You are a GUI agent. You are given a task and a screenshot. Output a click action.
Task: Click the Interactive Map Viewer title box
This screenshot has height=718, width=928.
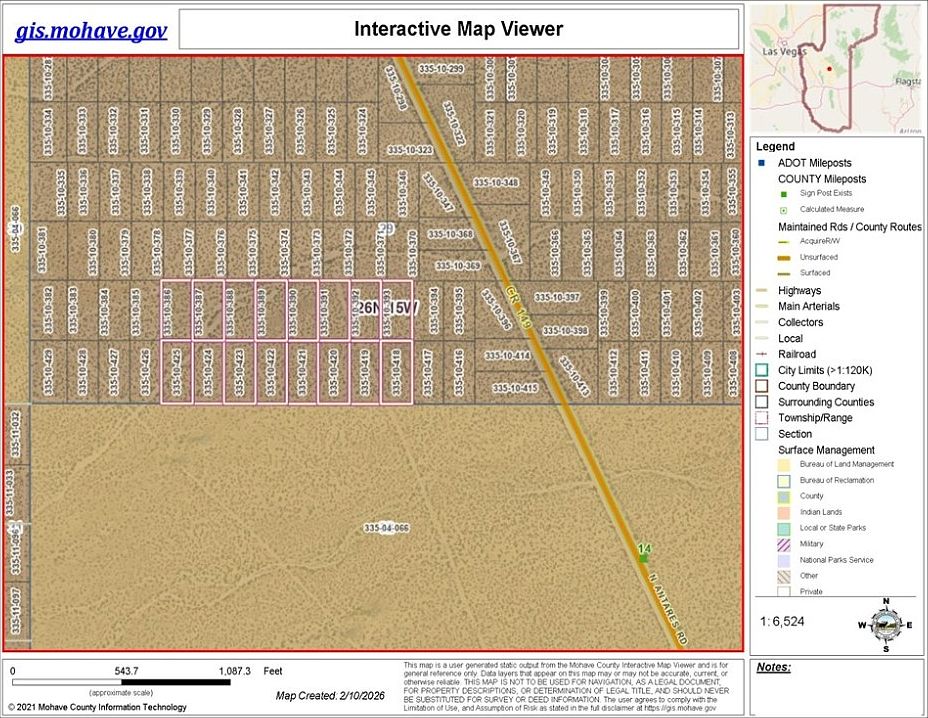coord(458,30)
